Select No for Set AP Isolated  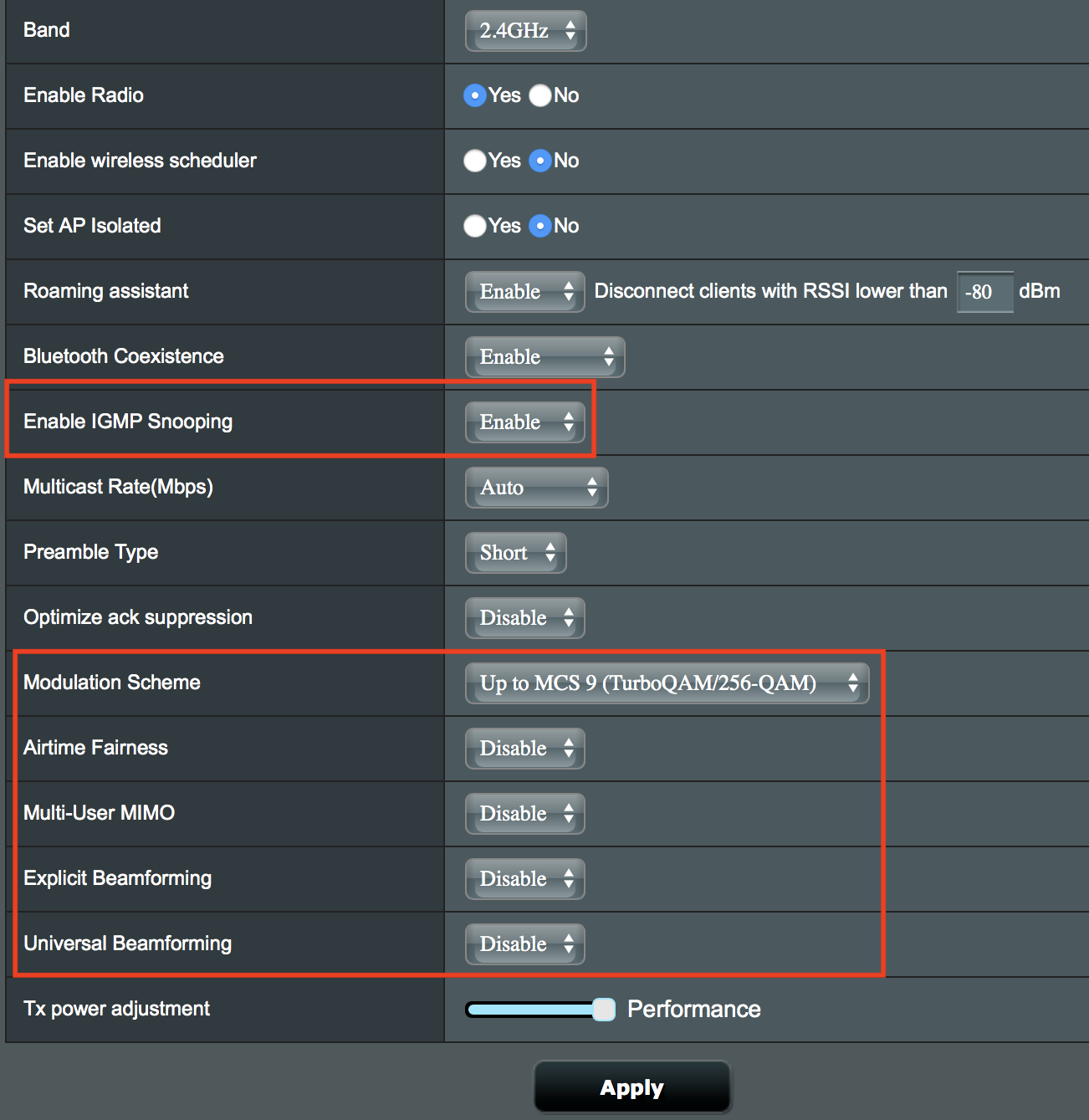(541, 226)
